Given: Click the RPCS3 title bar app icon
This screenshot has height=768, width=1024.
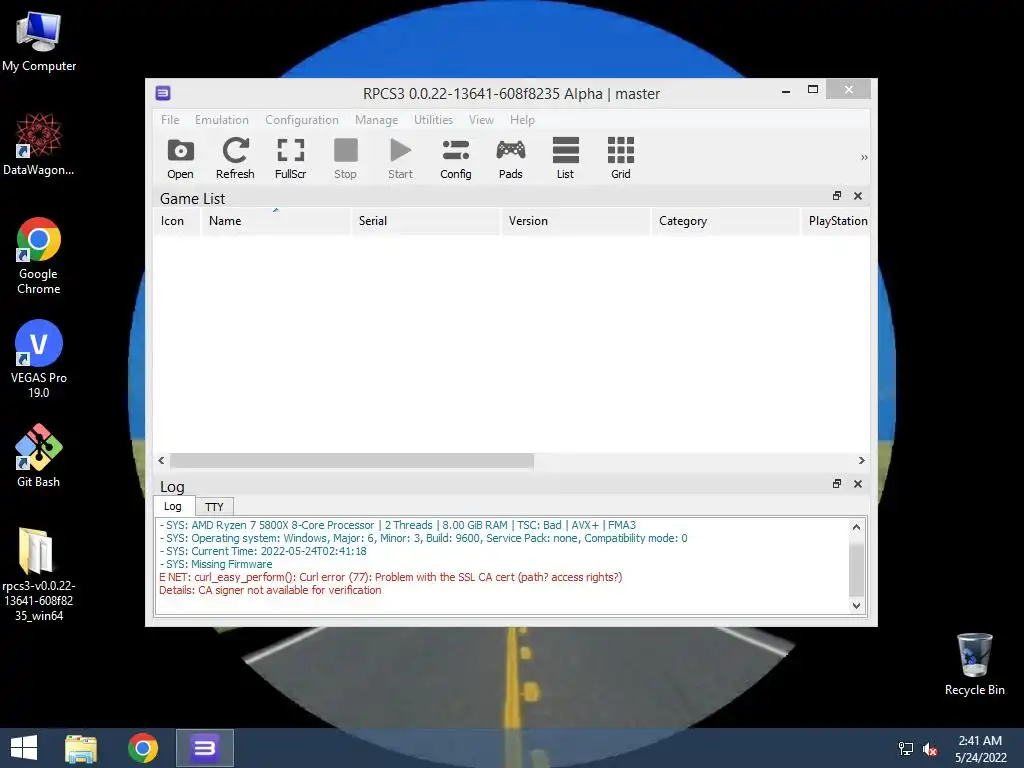Looking at the screenshot, I should click(163, 93).
